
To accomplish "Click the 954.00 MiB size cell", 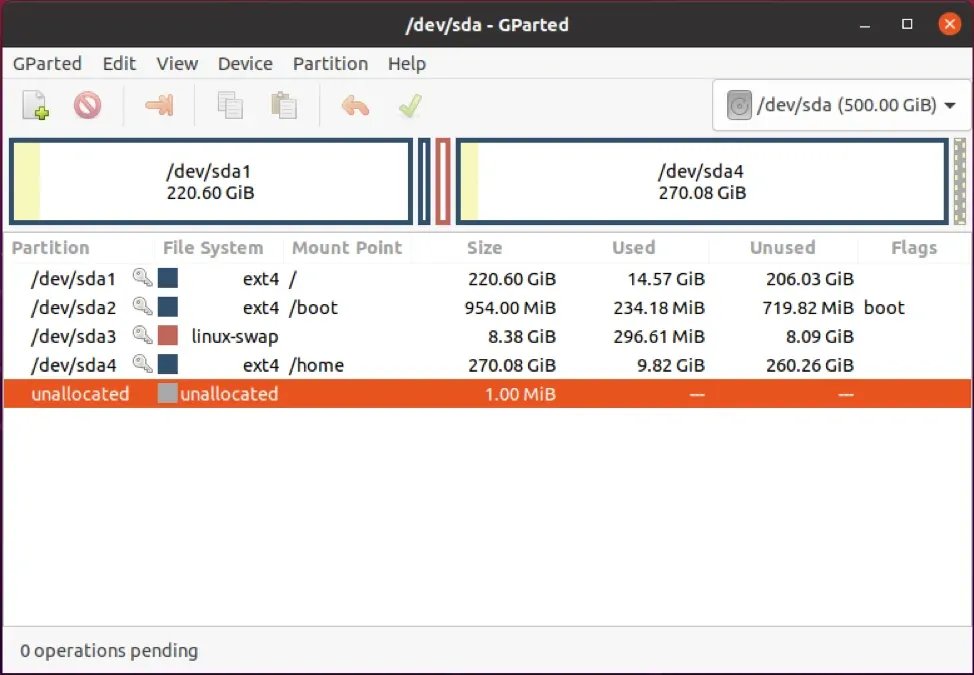I will coord(510,307).
